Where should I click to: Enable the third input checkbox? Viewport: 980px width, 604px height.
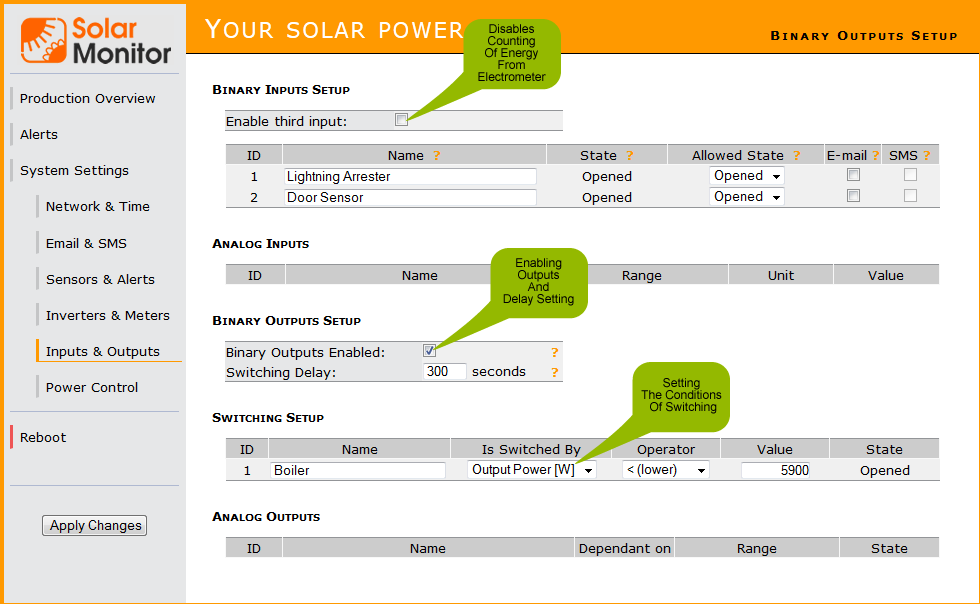(401, 120)
